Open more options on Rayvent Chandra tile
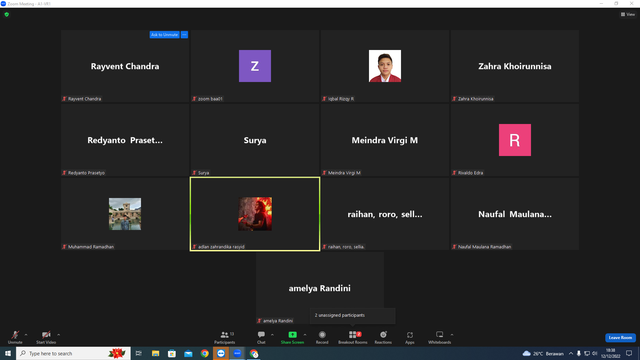 [x=184, y=35]
